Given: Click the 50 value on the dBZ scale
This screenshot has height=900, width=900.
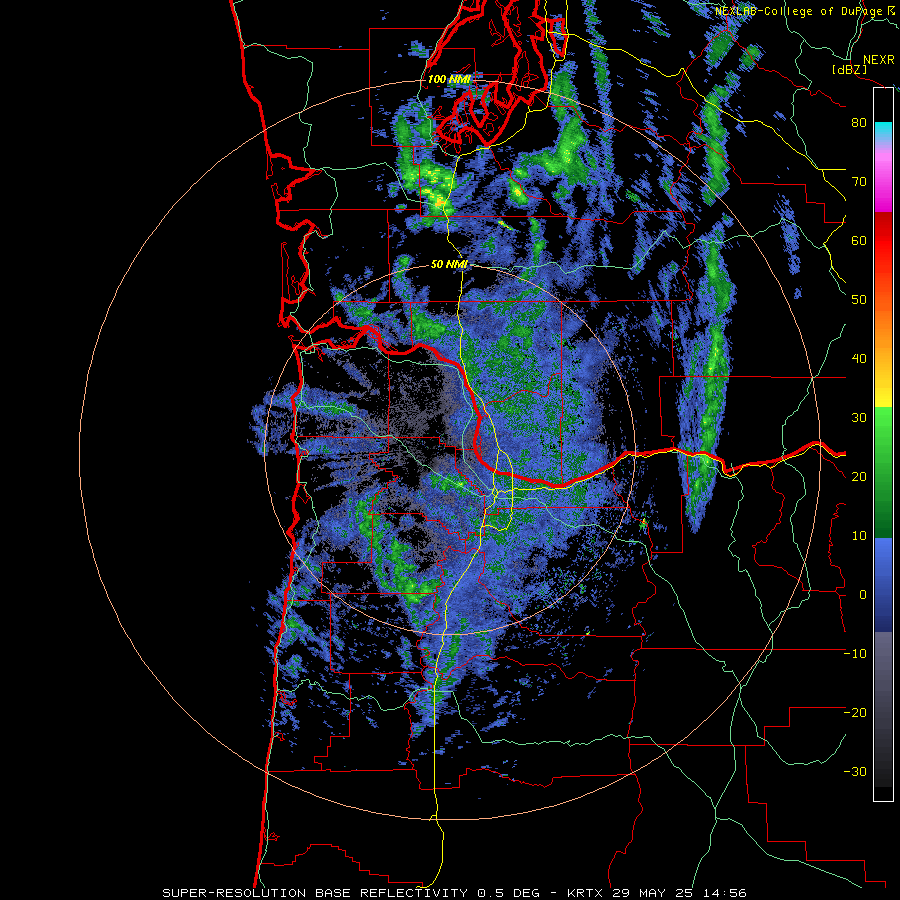Looking at the screenshot, I should tap(859, 300).
